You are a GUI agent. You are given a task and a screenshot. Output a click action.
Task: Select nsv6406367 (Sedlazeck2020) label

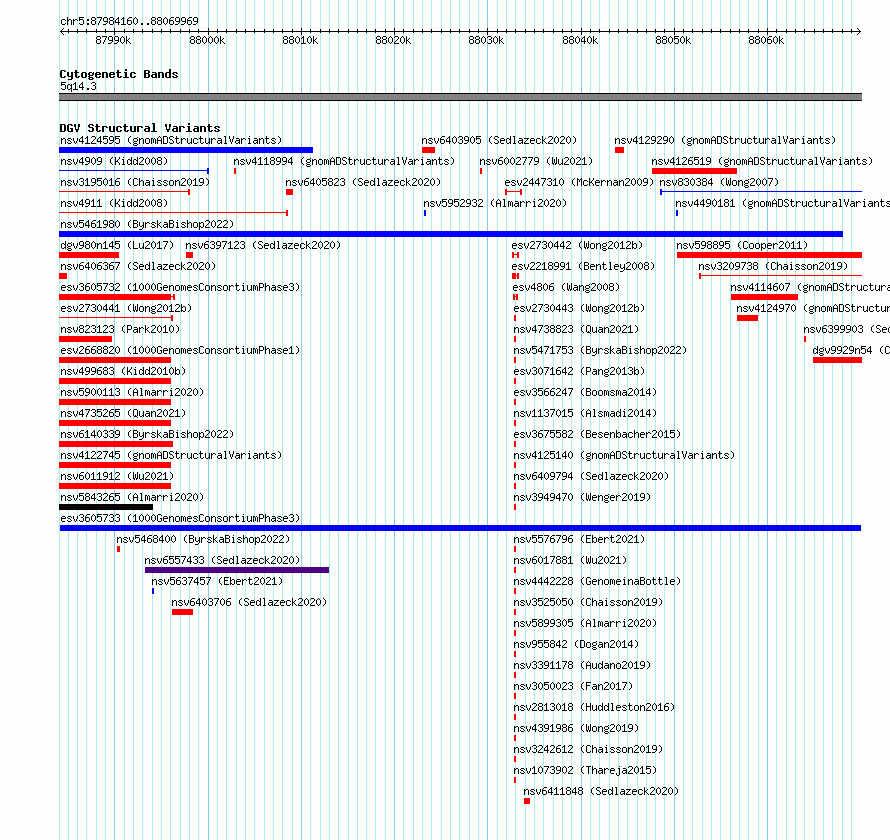[138, 266]
